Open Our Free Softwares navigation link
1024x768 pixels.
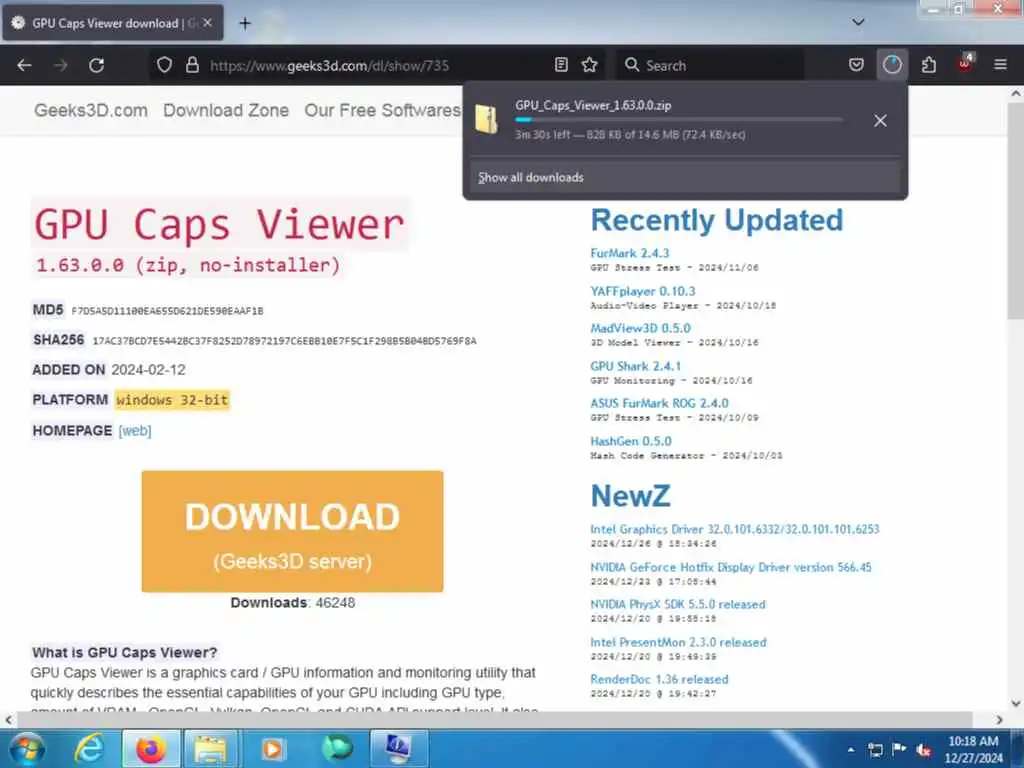tap(383, 110)
